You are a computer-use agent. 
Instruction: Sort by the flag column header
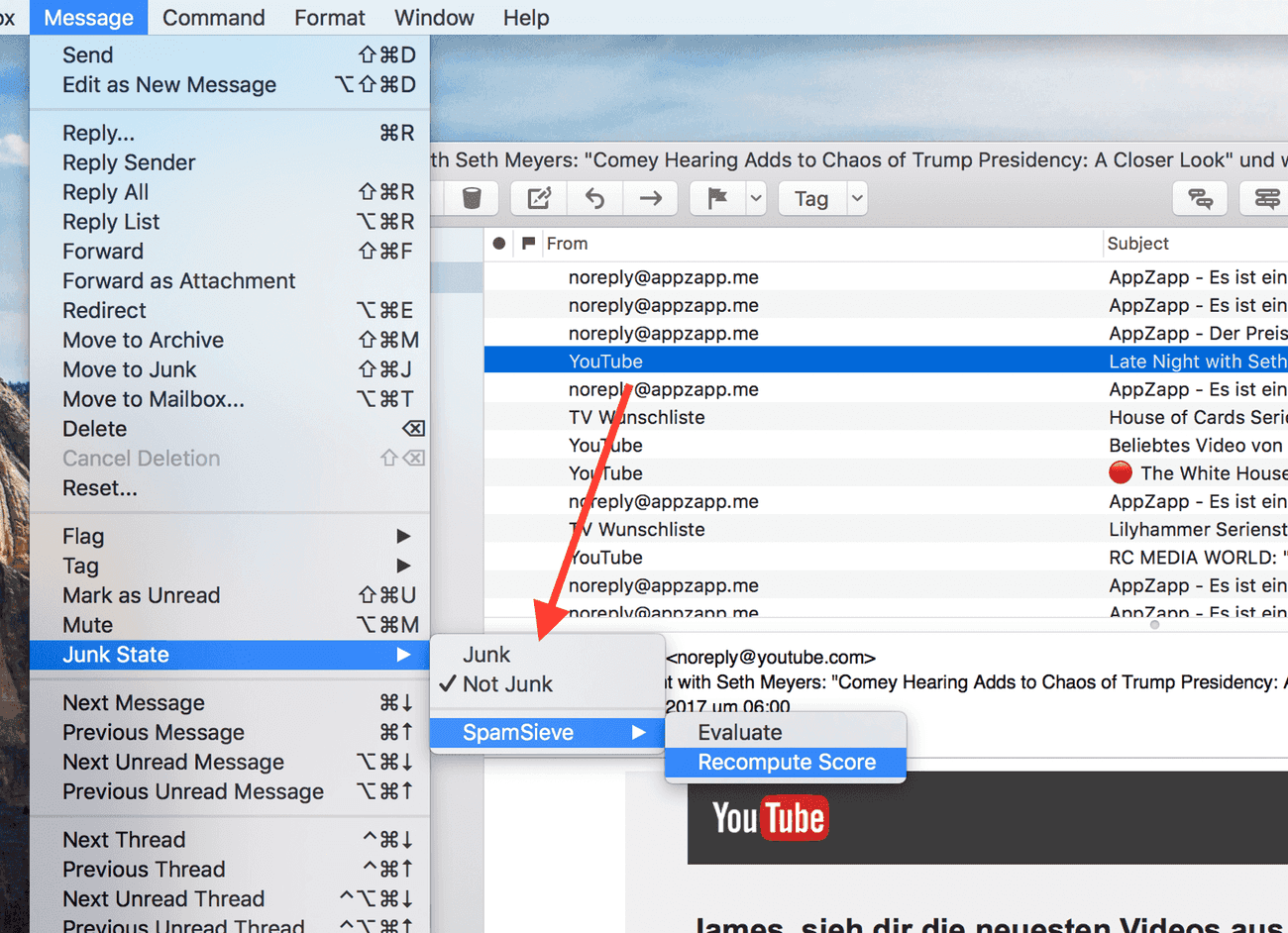click(528, 244)
